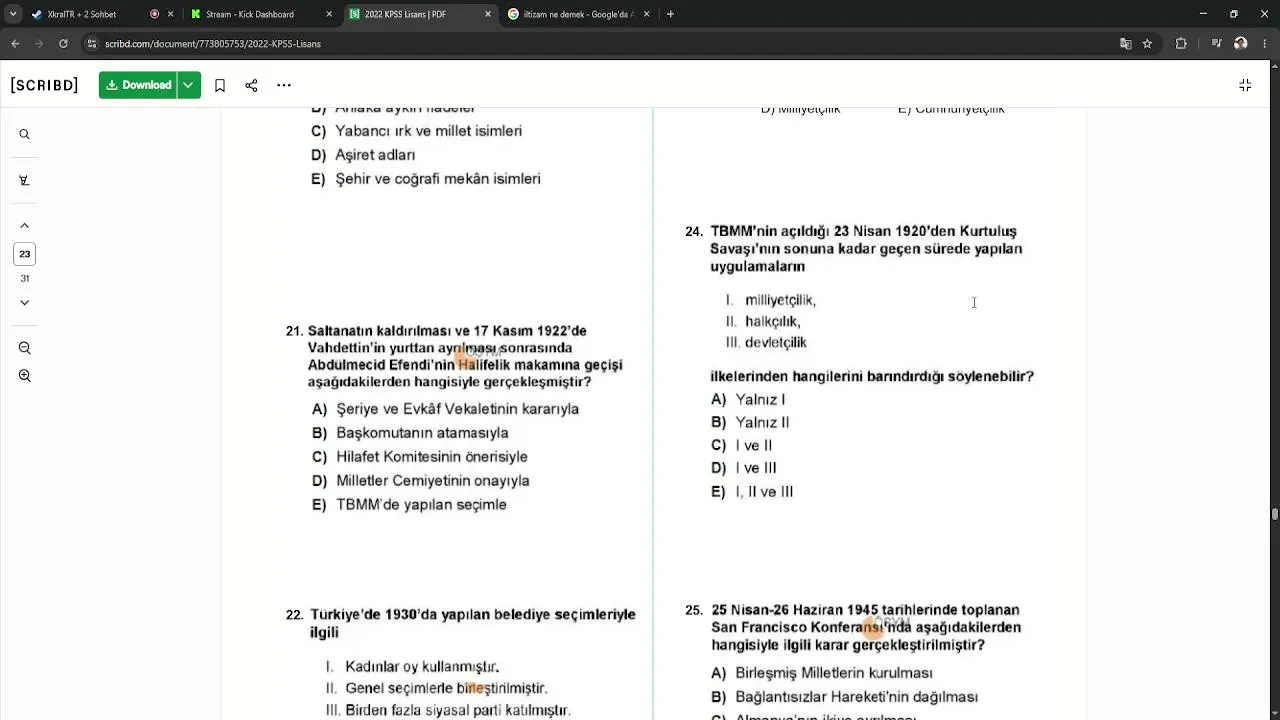The width and height of the screenshot is (1280, 720).
Task: Click the recording indicator on first tab
Action: coord(154,14)
